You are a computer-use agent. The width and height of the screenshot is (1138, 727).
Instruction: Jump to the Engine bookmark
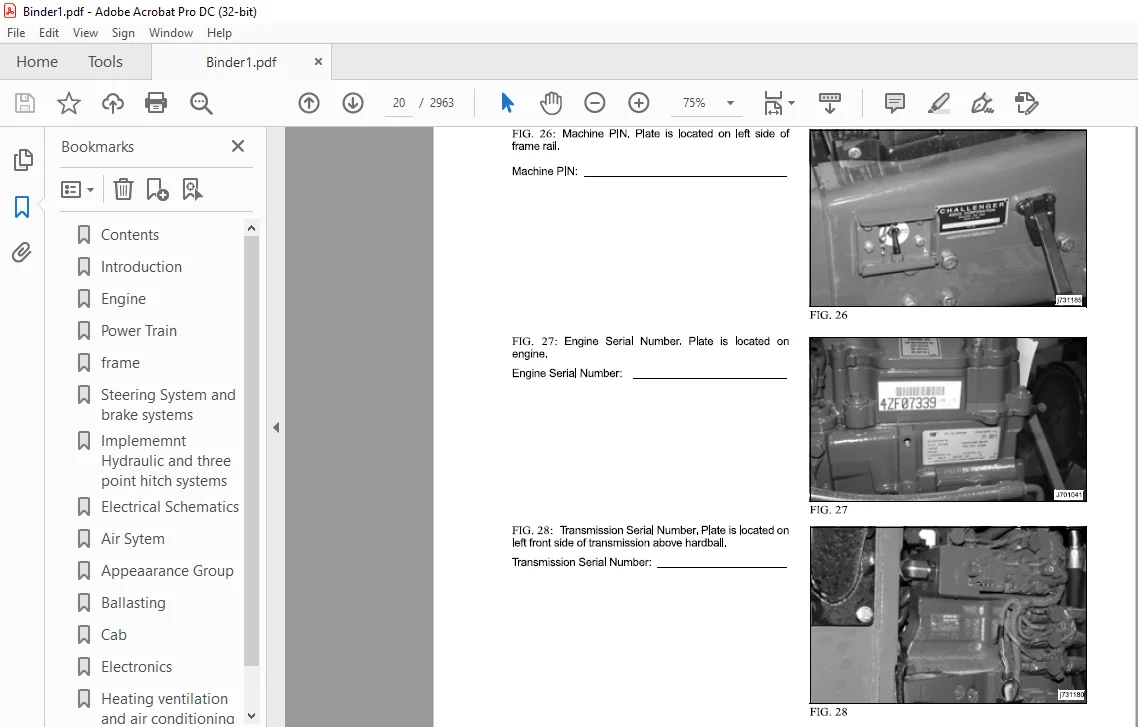(123, 298)
